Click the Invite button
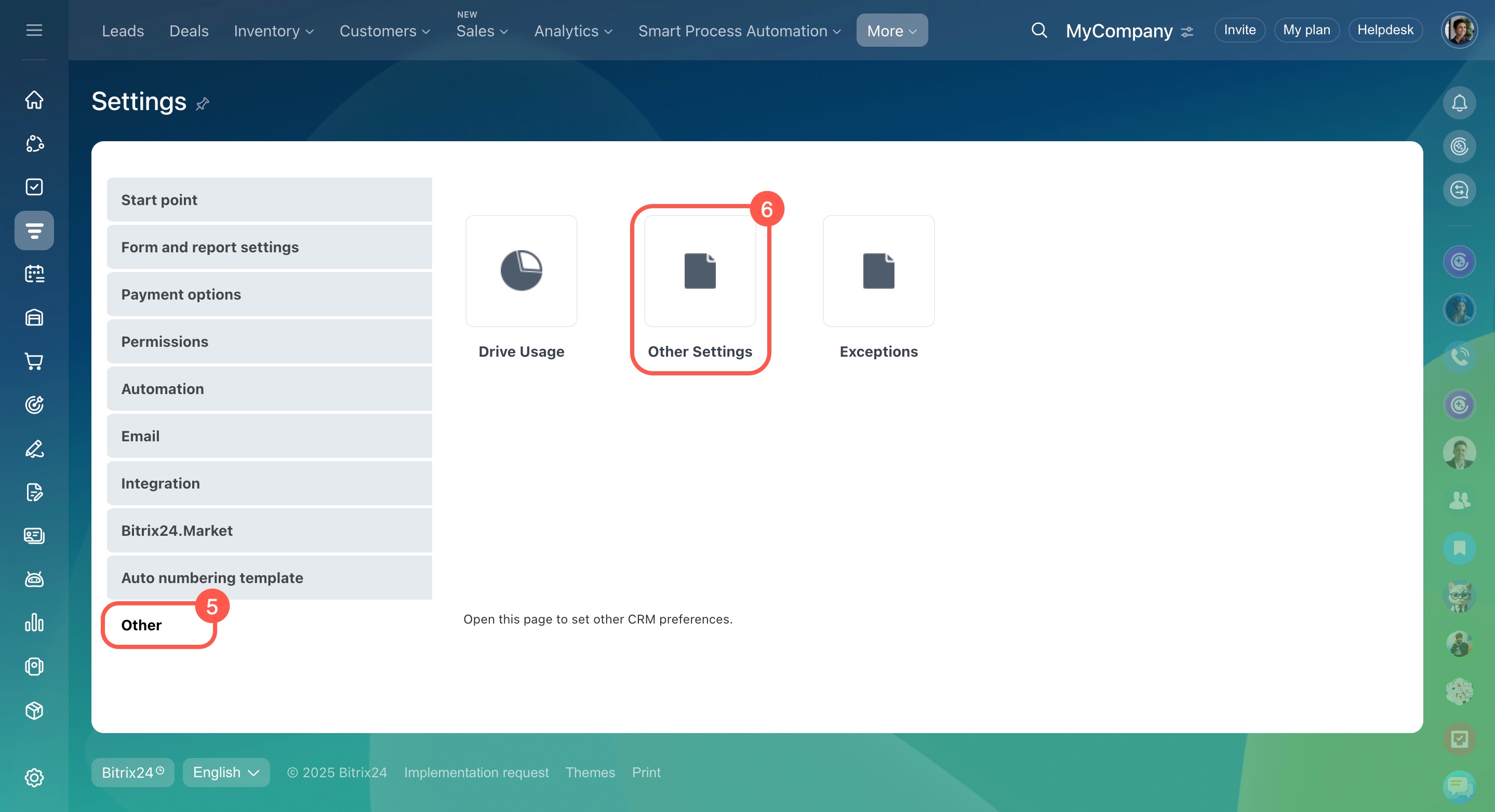Viewport: 1495px width, 812px height. point(1239,30)
